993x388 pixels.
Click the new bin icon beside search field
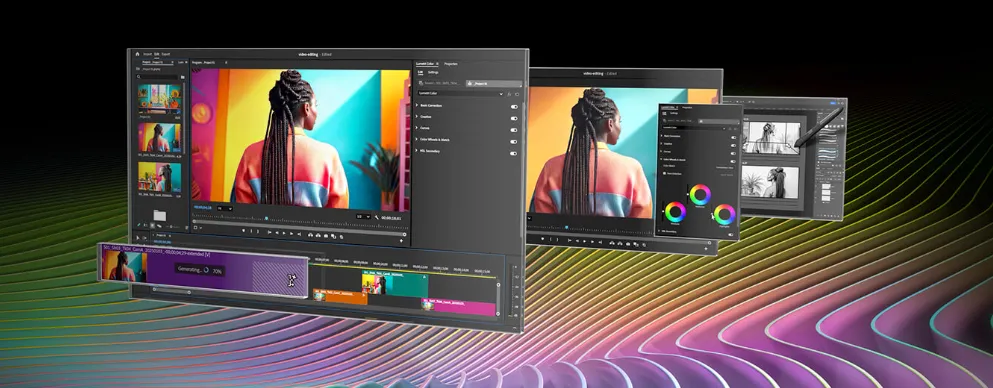click(x=182, y=77)
